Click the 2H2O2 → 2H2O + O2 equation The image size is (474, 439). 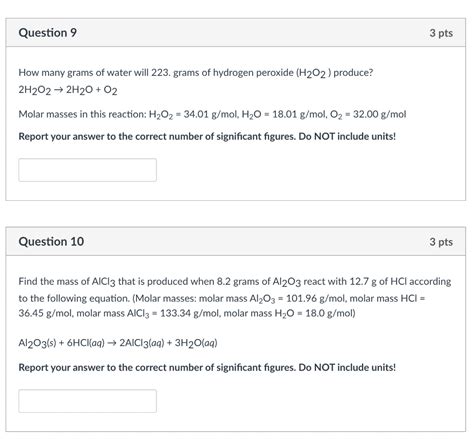pyautogui.click(x=68, y=90)
